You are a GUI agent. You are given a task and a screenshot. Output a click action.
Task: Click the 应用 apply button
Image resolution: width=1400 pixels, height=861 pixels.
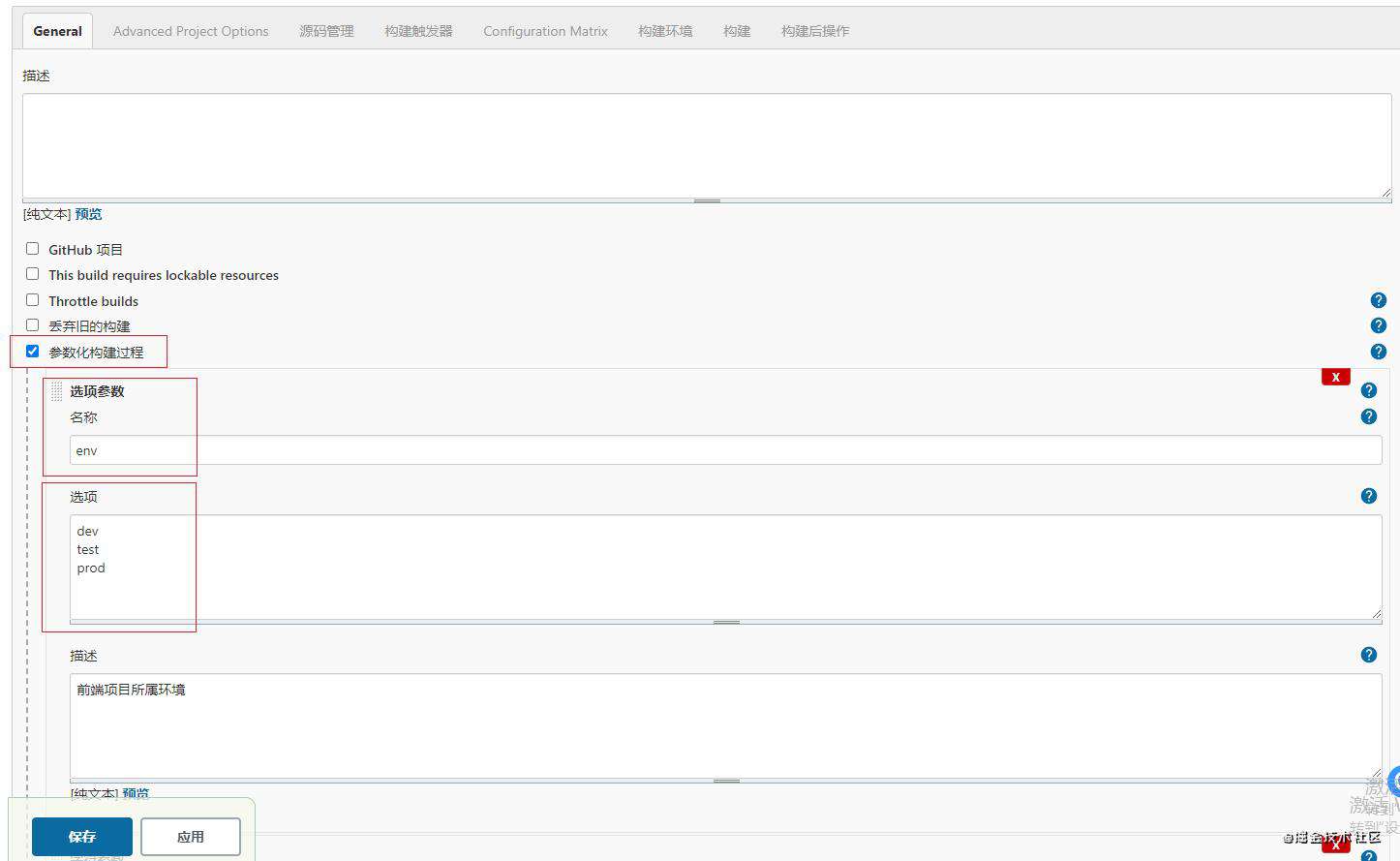coord(191,837)
